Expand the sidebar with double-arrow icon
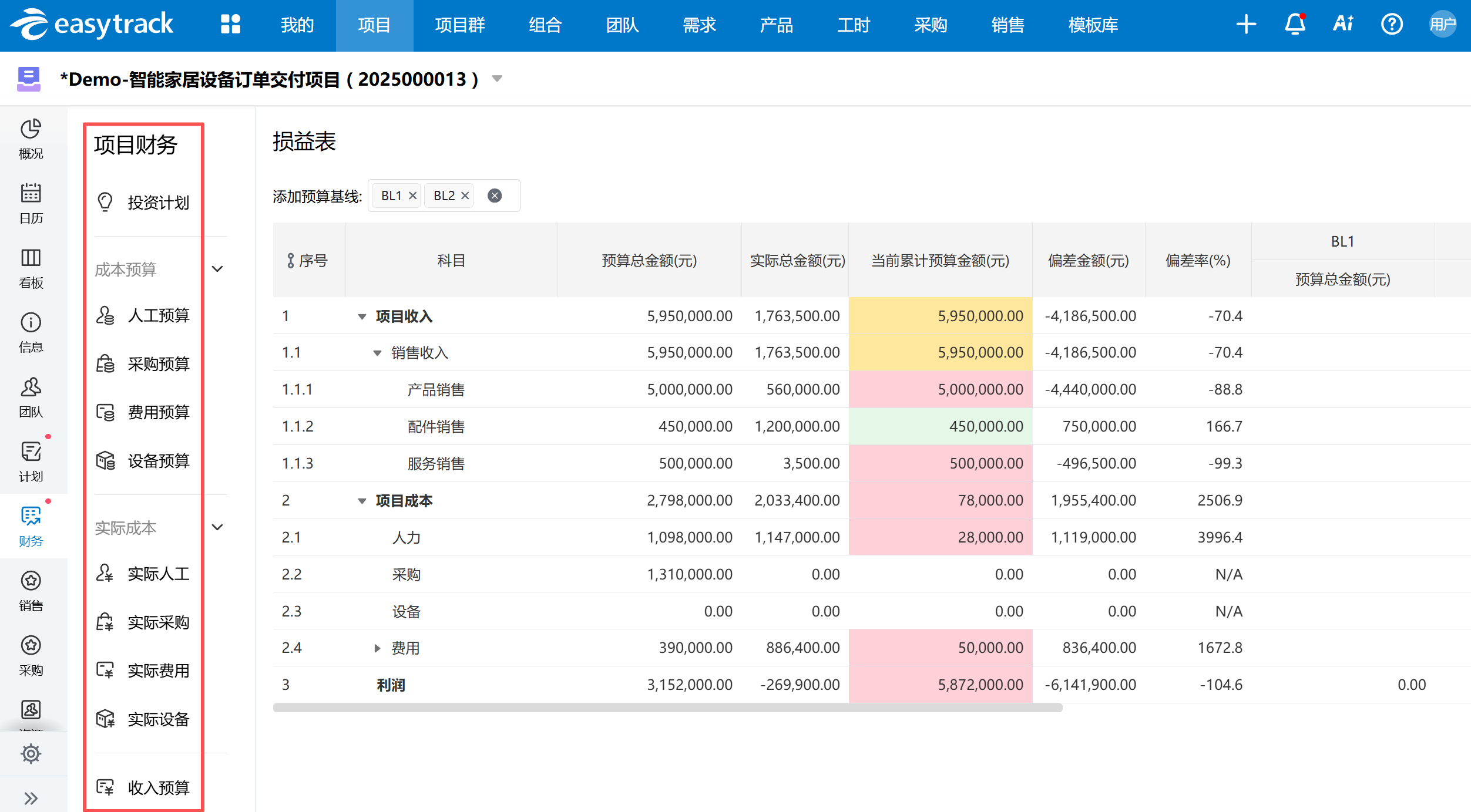The image size is (1471, 812). tap(31, 798)
